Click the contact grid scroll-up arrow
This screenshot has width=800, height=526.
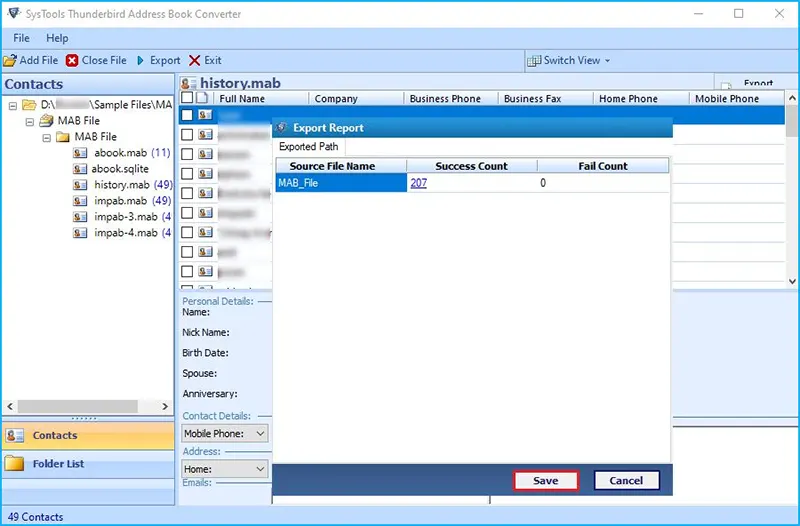pyautogui.click(x=792, y=97)
